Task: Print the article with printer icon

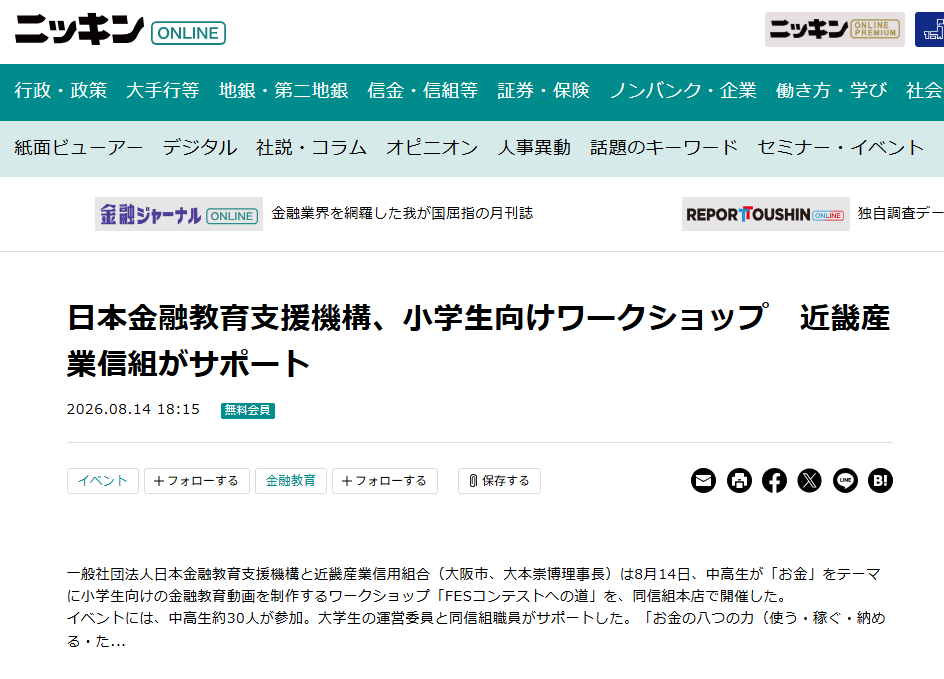Action: coord(739,480)
